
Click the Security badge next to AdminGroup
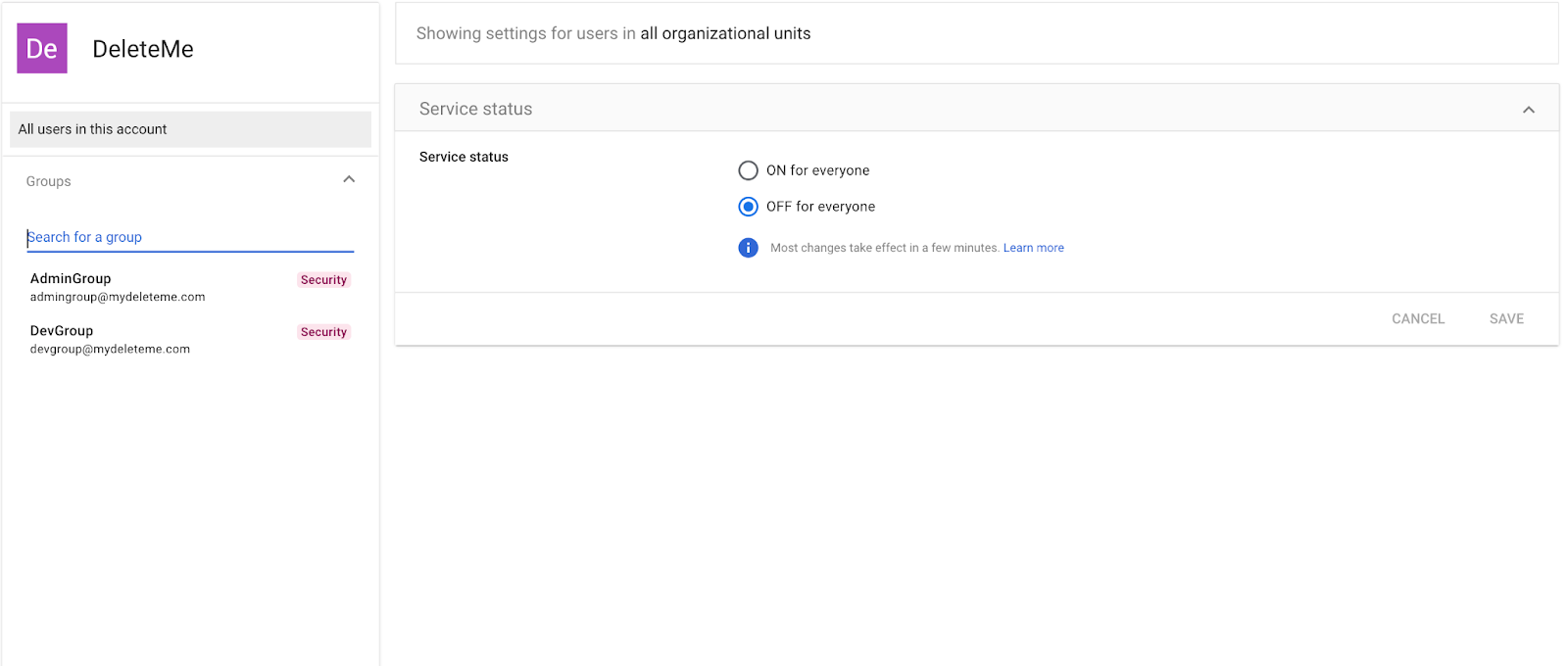(323, 280)
